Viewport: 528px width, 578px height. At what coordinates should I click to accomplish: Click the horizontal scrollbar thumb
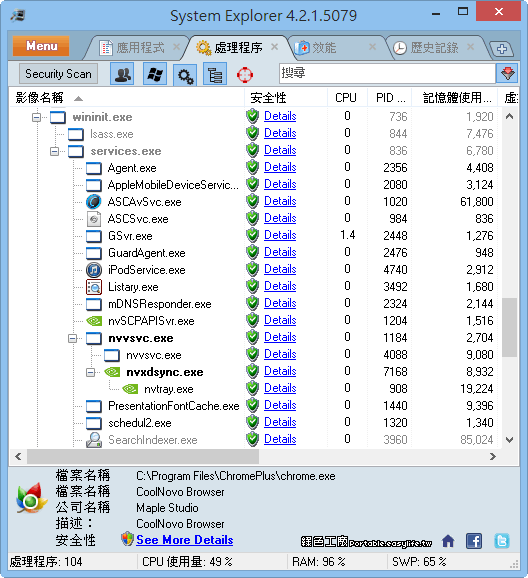coord(143,457)
